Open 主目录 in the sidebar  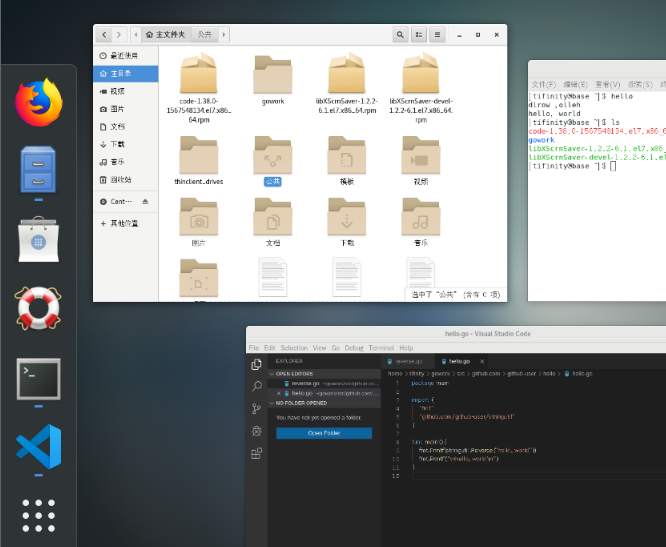[126, 73]
